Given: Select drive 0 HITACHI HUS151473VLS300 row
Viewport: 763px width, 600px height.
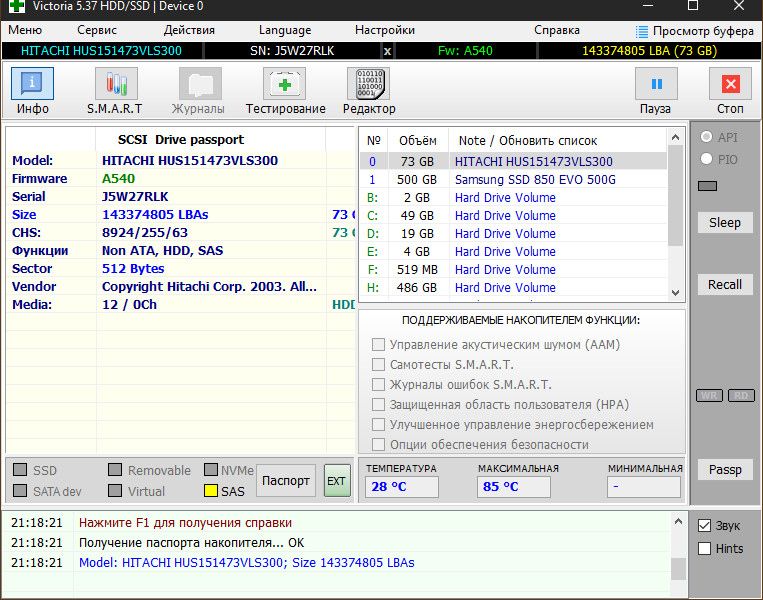Looking at the screenshot, I should pos(513,161).
